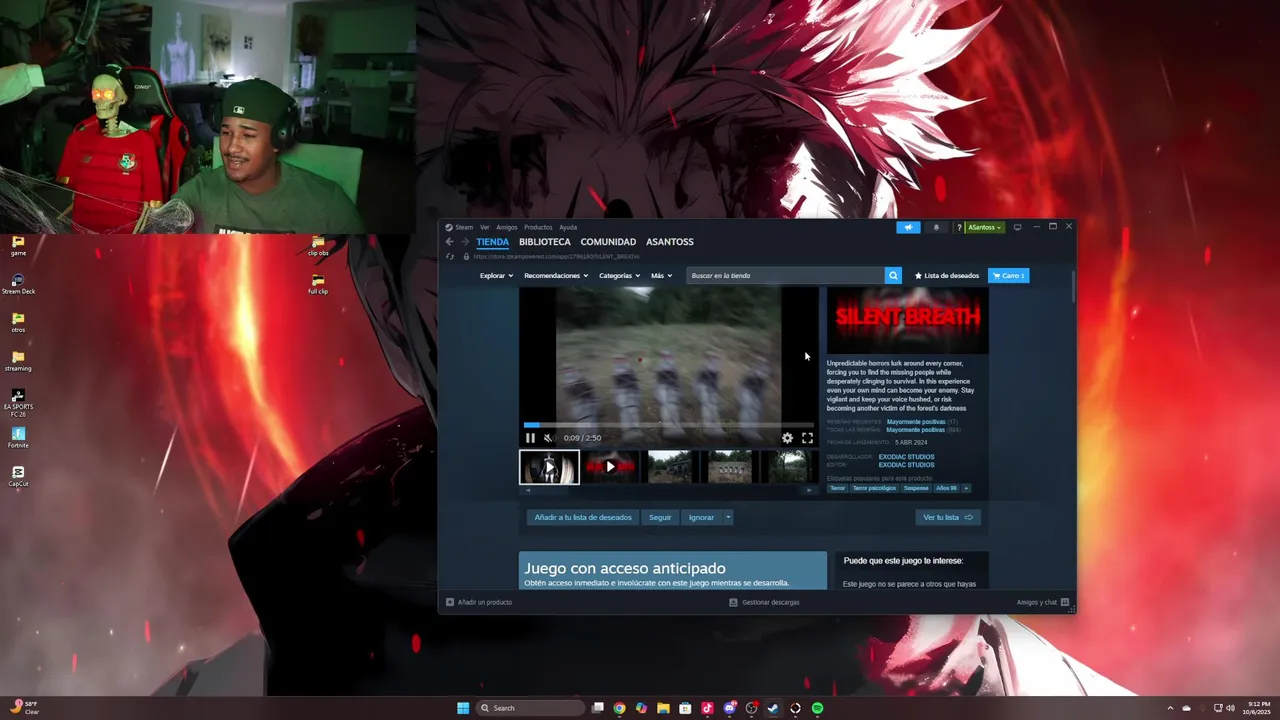Open EXODIAC STUDIOS developer link
This screenshot has height=720, width=1280.
[x=906, y=457]
